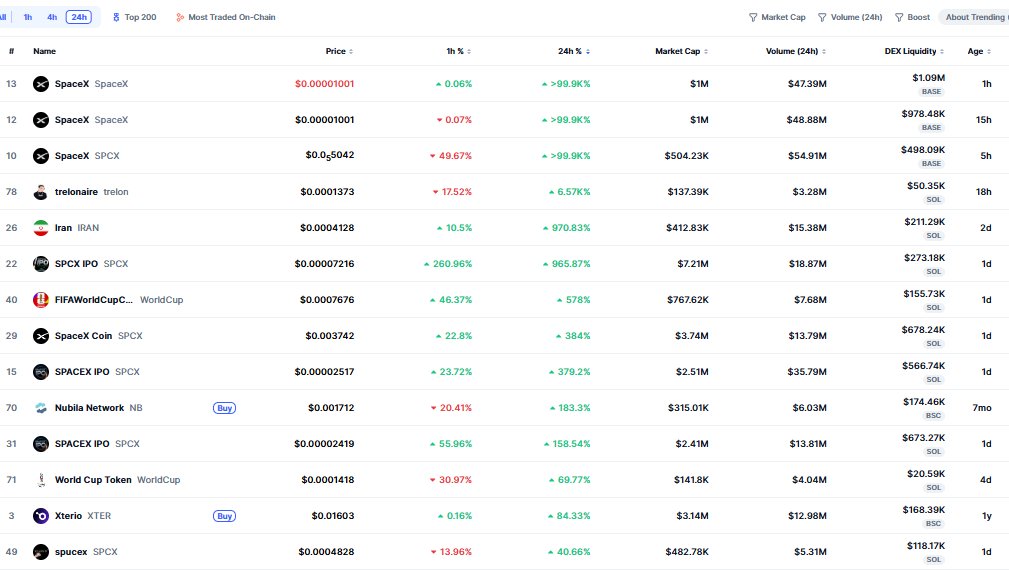
Task: Click price $0.0007676 for FIFAWorldCup
Action: [x=327, y=300]
